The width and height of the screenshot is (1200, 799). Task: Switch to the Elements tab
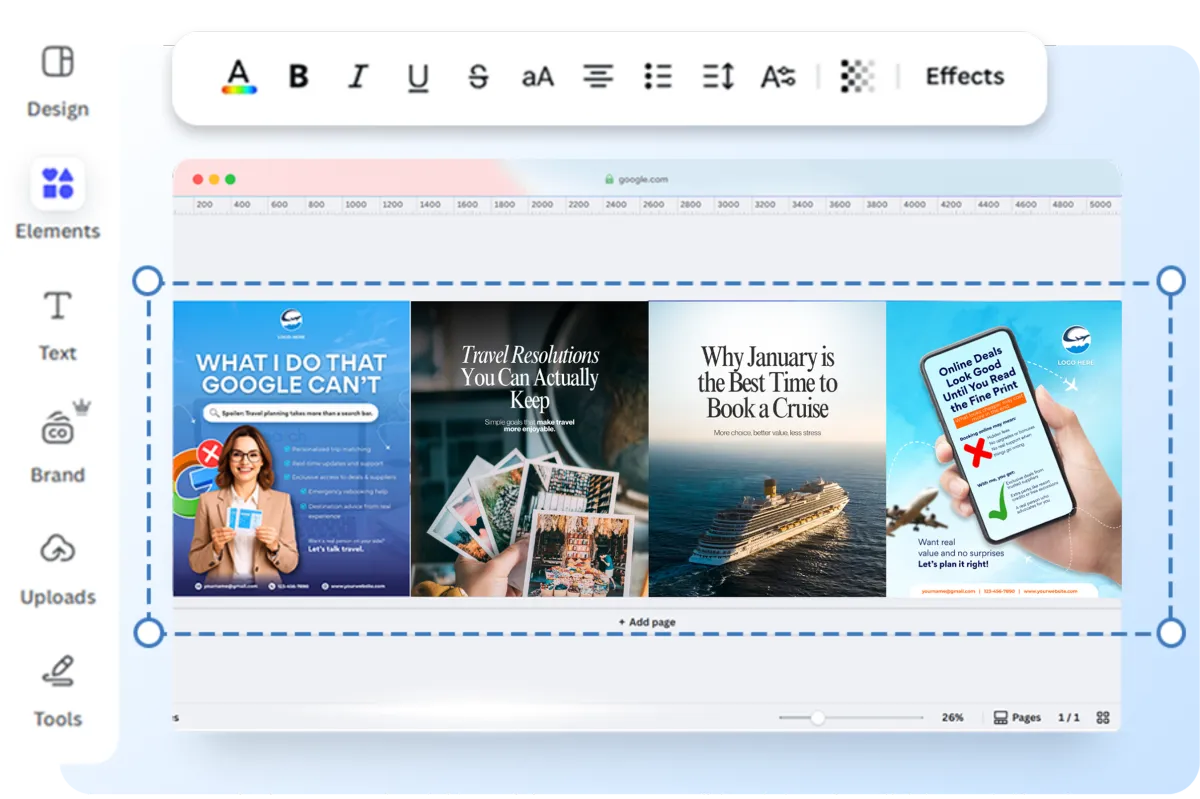tap(57, 200)
